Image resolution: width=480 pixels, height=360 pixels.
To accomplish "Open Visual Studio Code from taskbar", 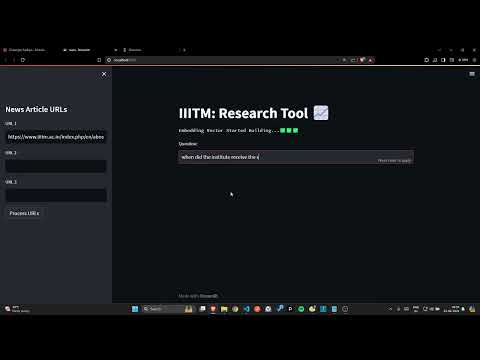I will pyautogui.click(x=246, y=309).
